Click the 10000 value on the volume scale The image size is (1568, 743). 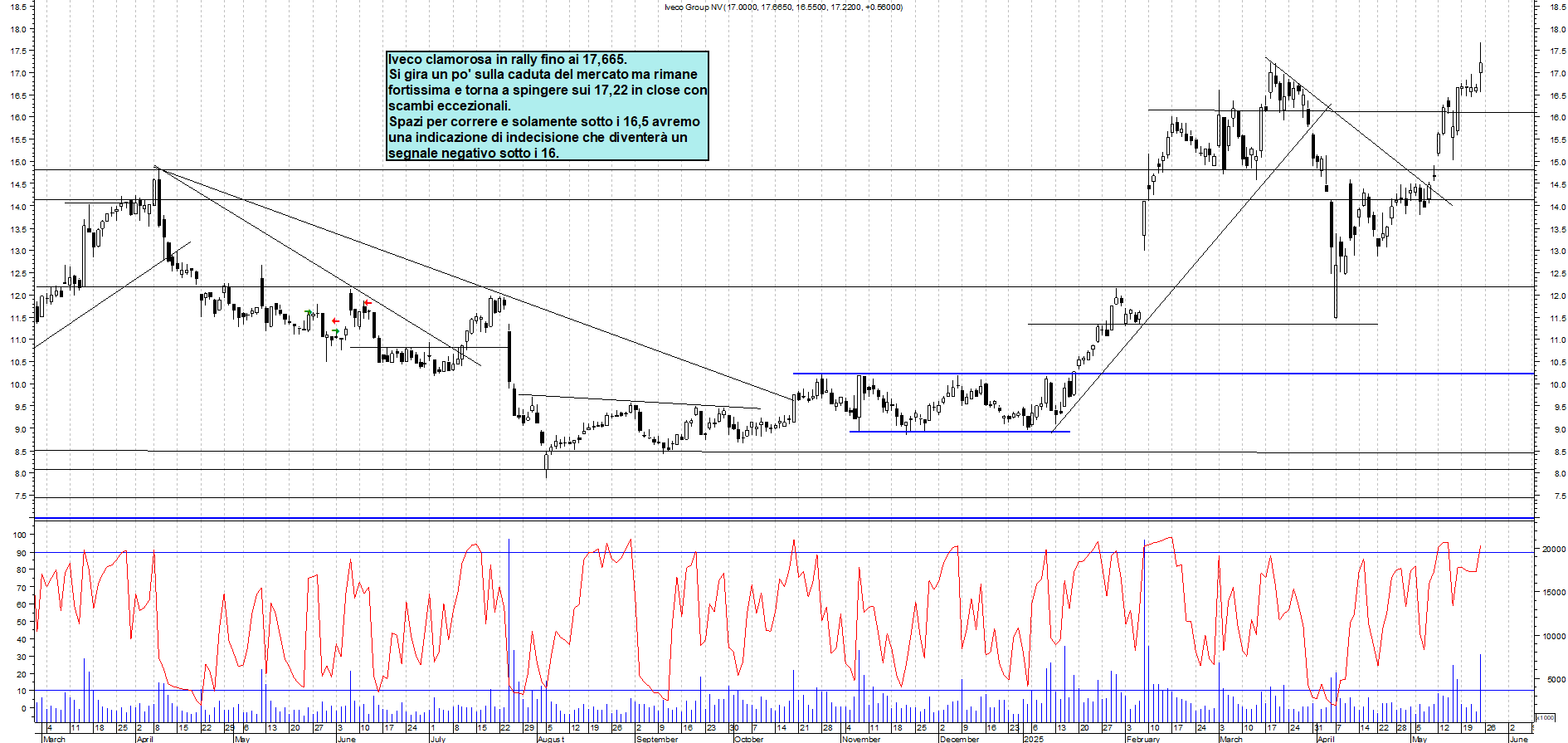(x=1554, y=637)
